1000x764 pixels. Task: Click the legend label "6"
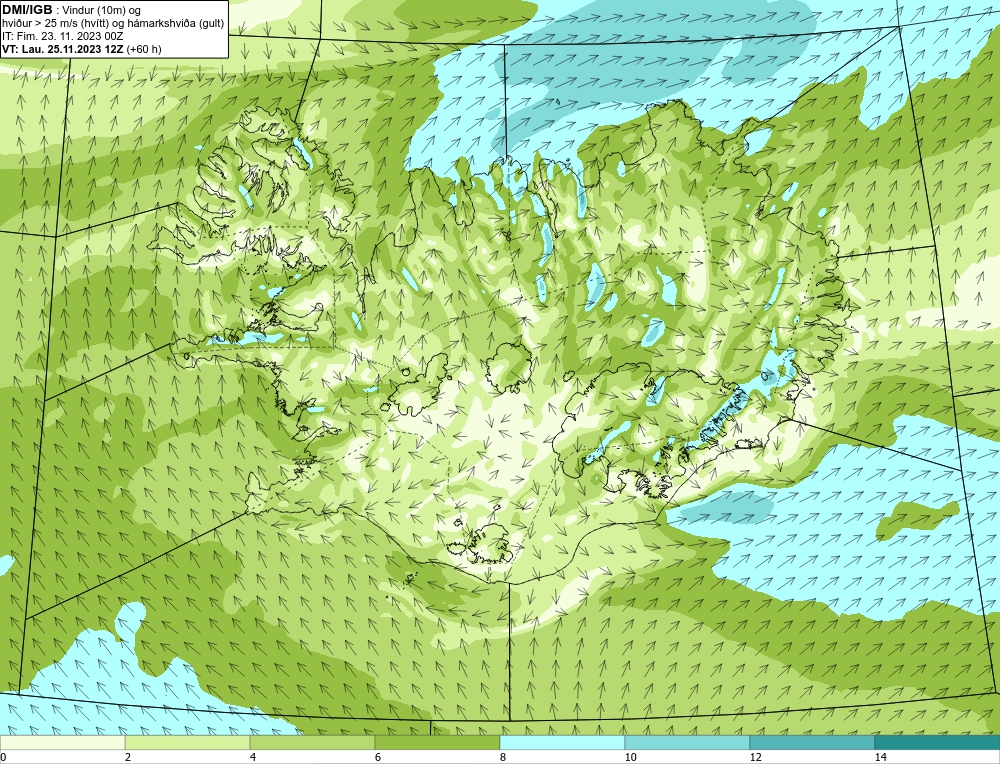pos(378,757)
